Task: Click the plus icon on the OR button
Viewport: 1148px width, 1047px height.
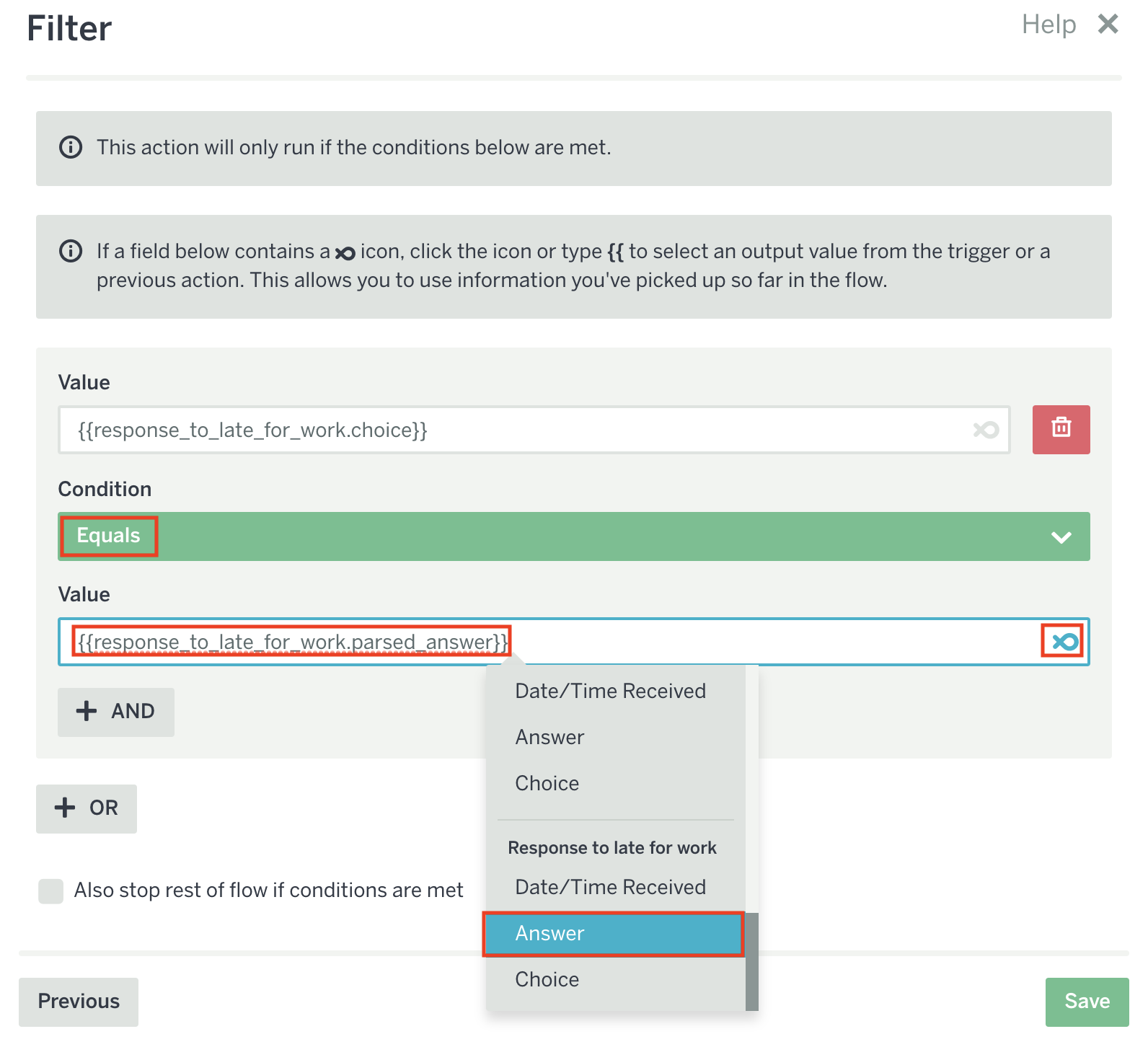Action: tap(65, 808)
